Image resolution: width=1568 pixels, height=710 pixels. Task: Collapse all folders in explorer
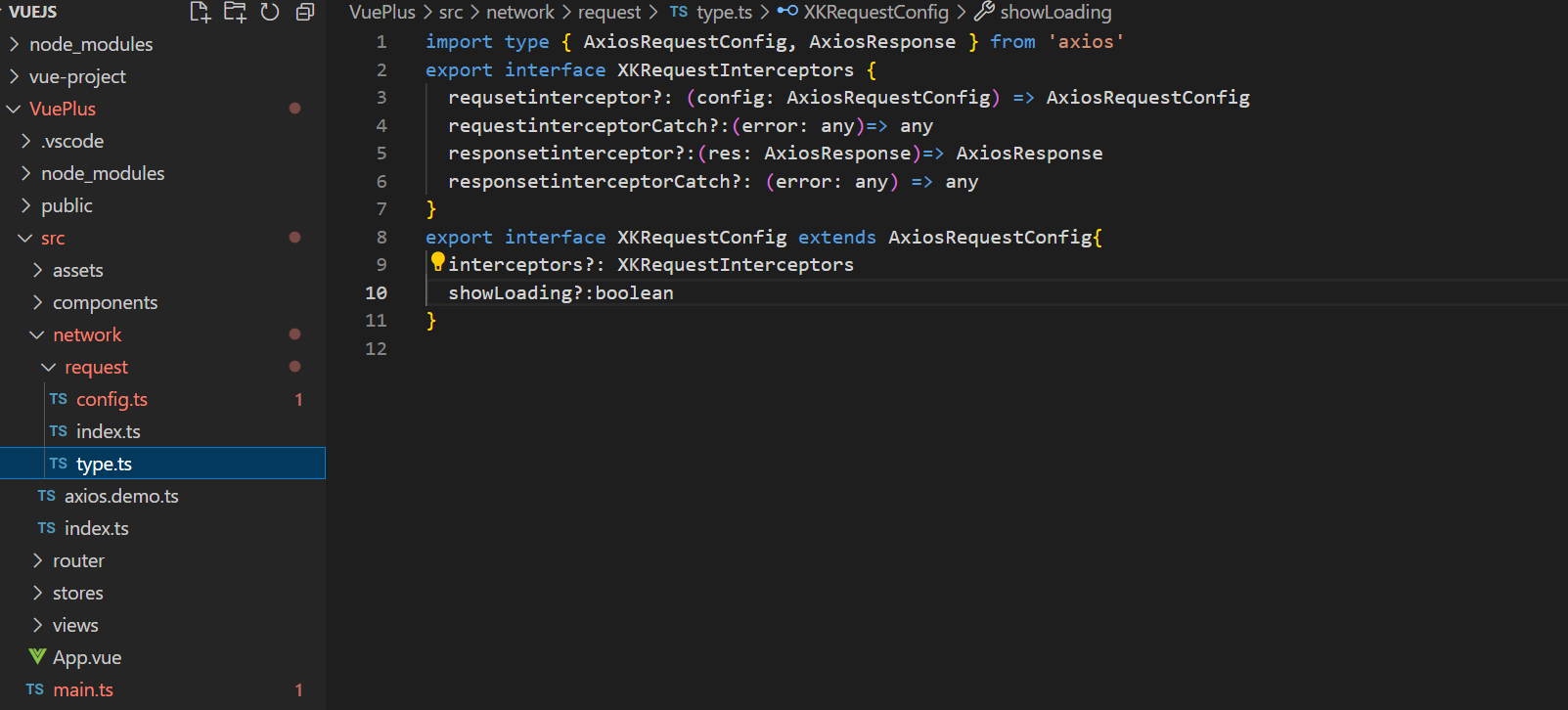point(305,12)
